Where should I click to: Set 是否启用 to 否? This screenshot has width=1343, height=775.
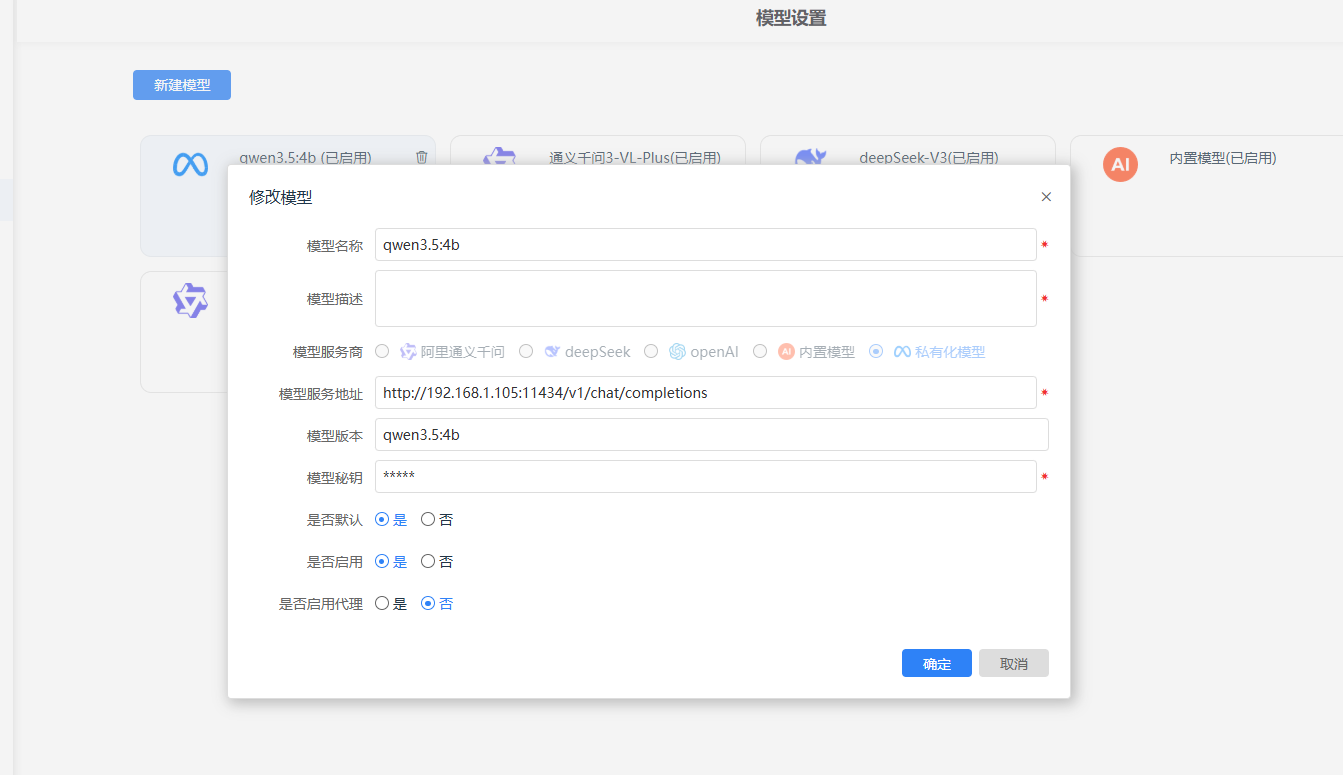pos(428,562)
